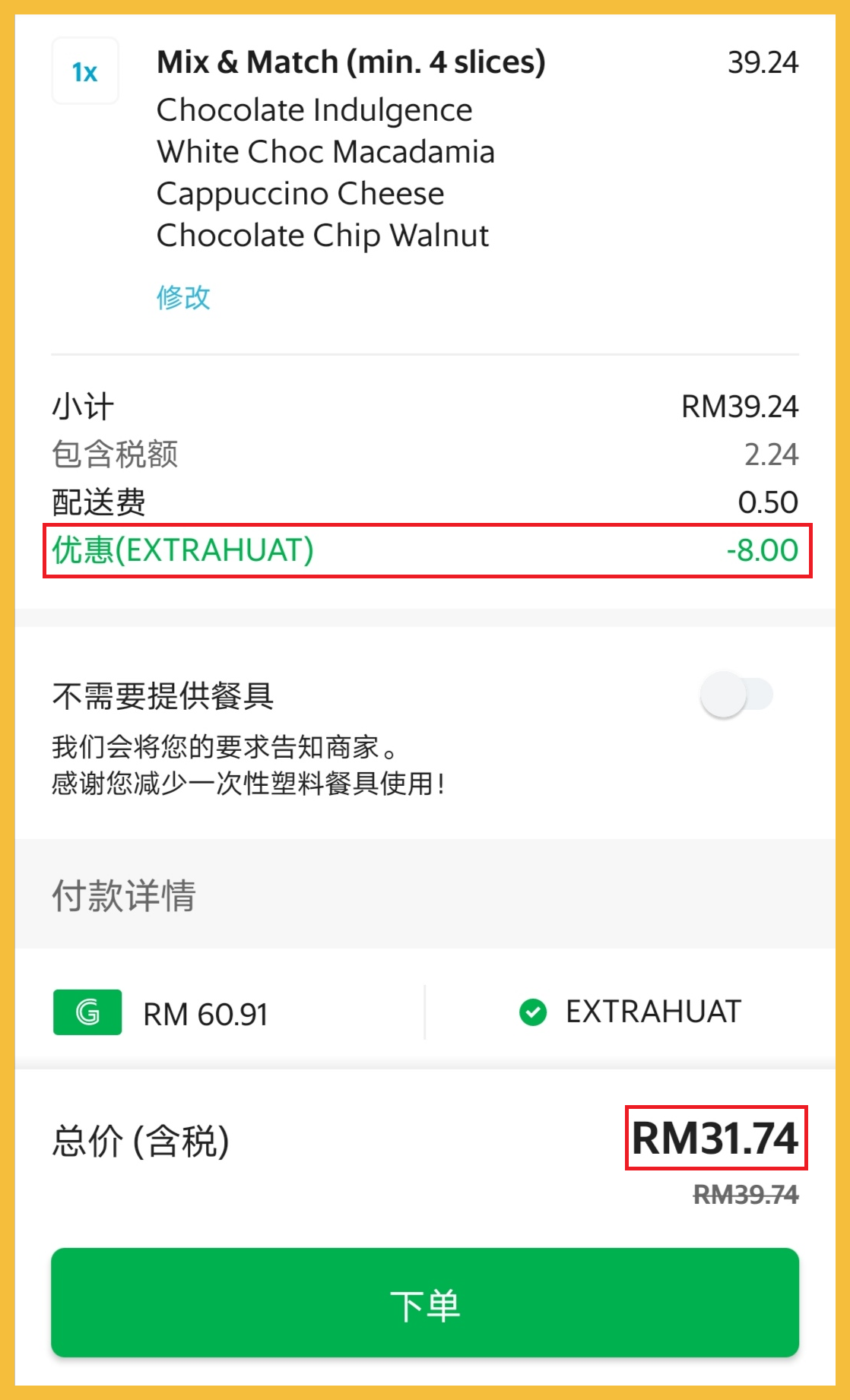Open the EXTRAHUAT promo code selector
The width and height of the screenshot is (850, 1400).
pyautogui.click(x=652, y=1012)
